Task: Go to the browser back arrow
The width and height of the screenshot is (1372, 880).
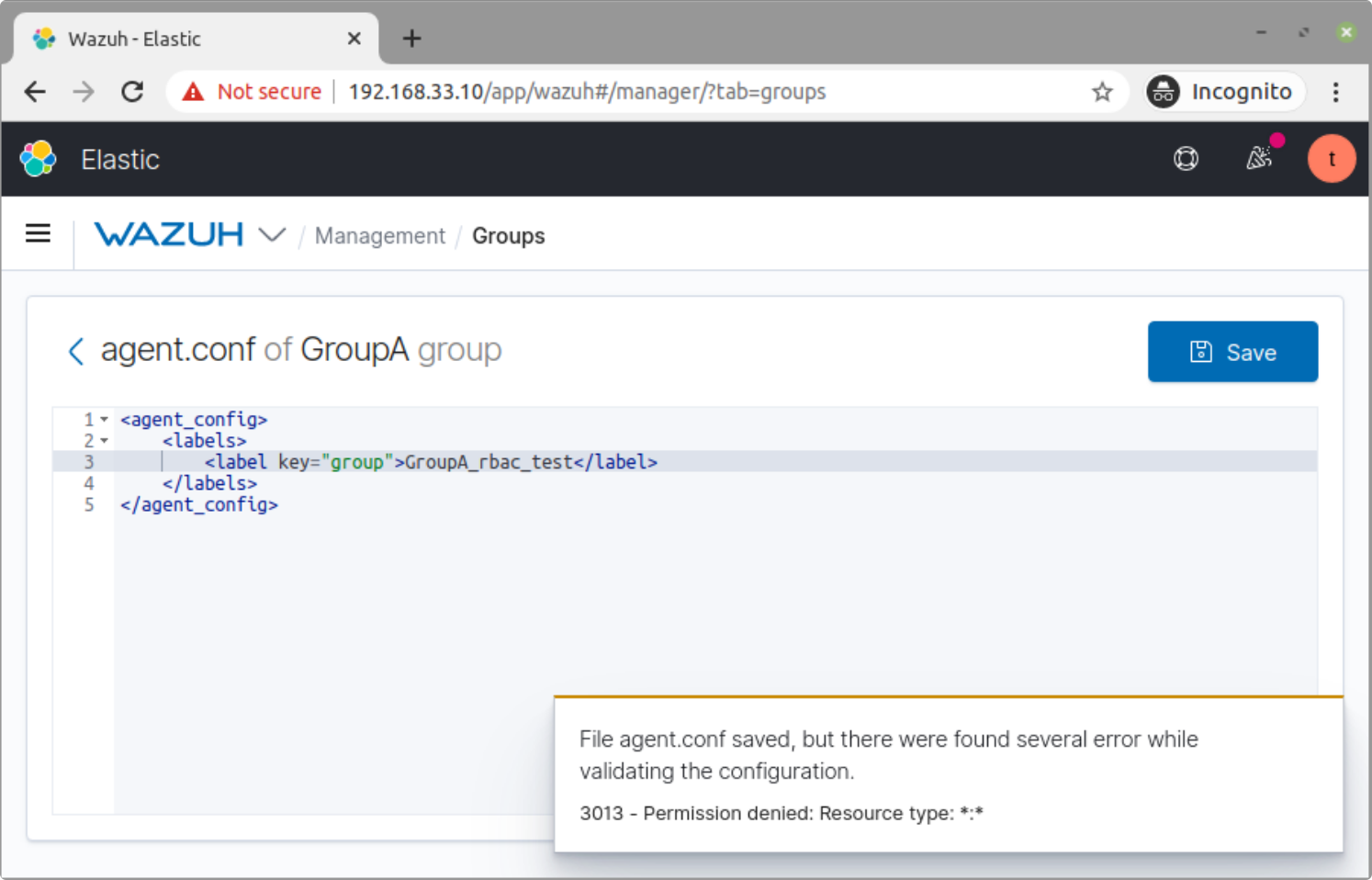Action: pyautogui.click(x=34, y=91)
